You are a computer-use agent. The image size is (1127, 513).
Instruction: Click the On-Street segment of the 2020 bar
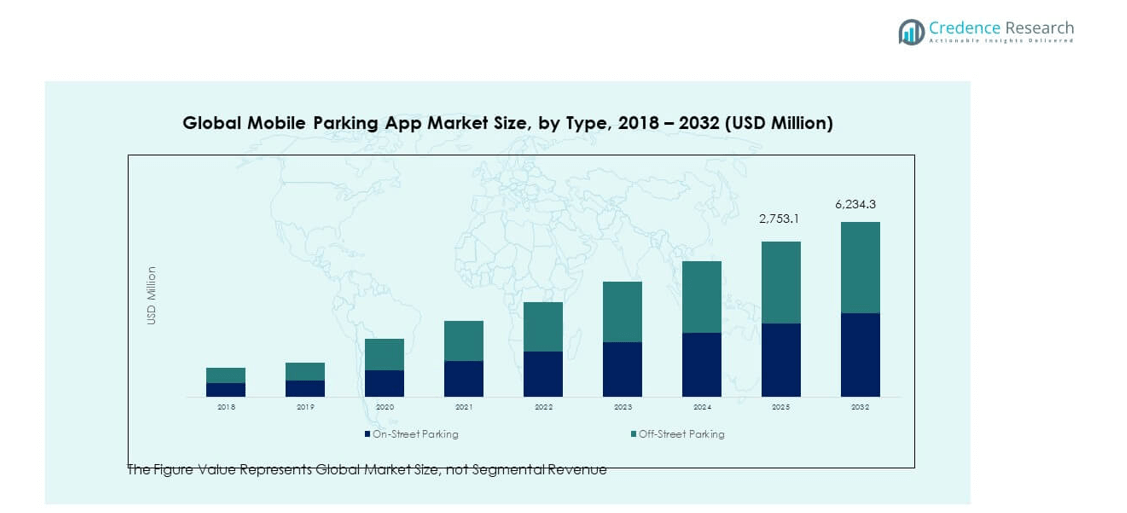pos(384,383)
